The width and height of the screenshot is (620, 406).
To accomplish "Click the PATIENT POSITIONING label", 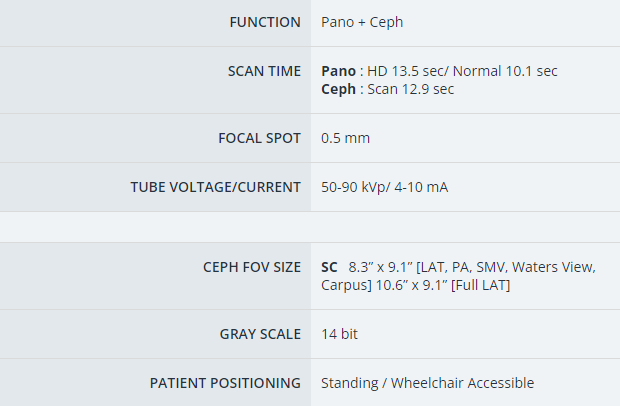I will [x=225, y=383].
